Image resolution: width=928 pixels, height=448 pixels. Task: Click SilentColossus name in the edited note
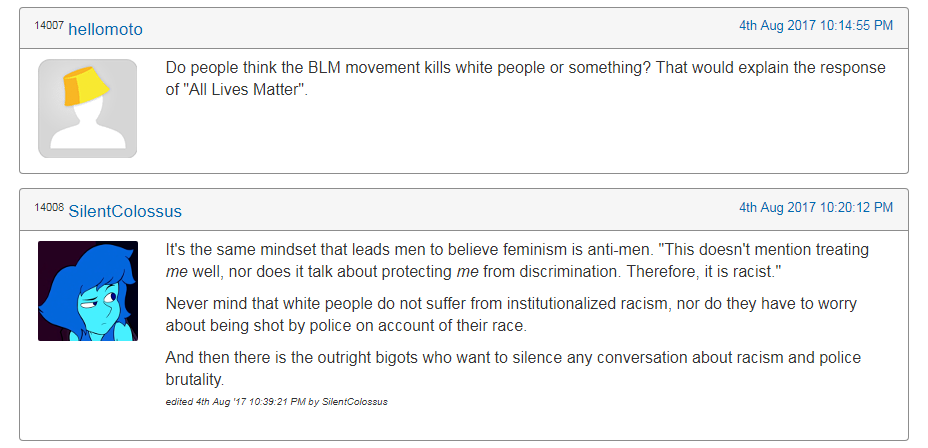355,402
